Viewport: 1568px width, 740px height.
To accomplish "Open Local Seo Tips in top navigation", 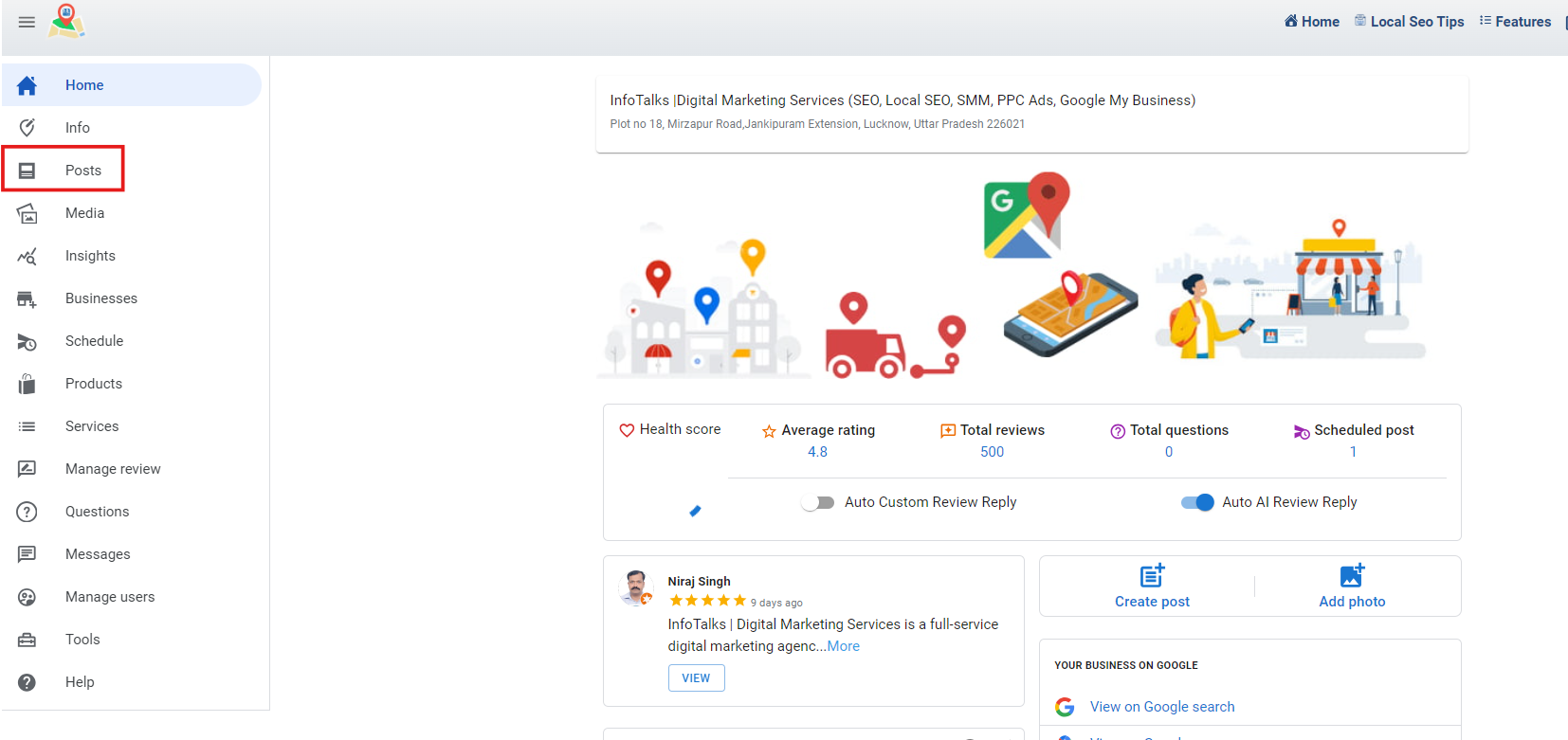I will 1416,22.
